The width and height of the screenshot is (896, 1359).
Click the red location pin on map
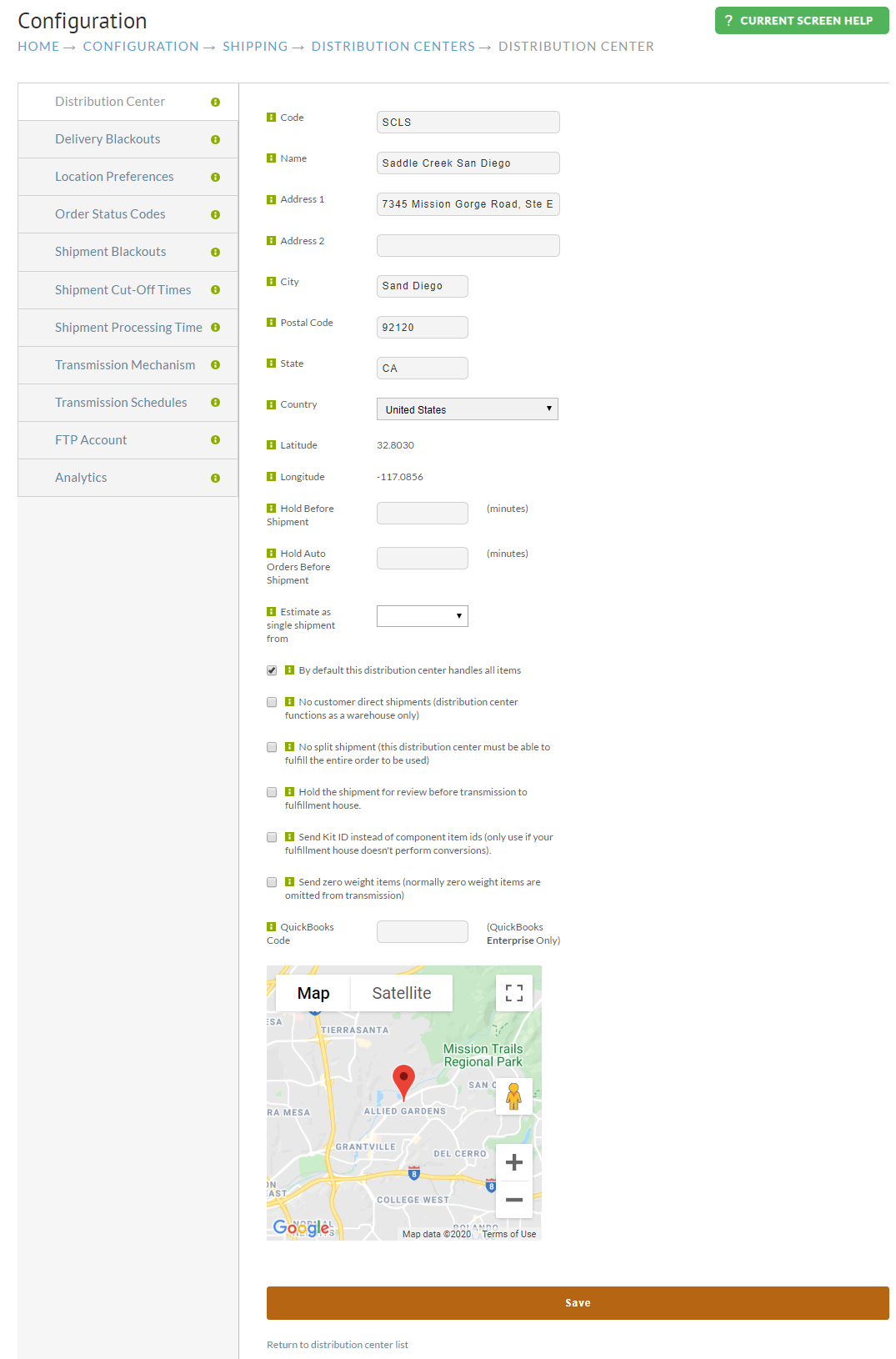coord(403,1082)
